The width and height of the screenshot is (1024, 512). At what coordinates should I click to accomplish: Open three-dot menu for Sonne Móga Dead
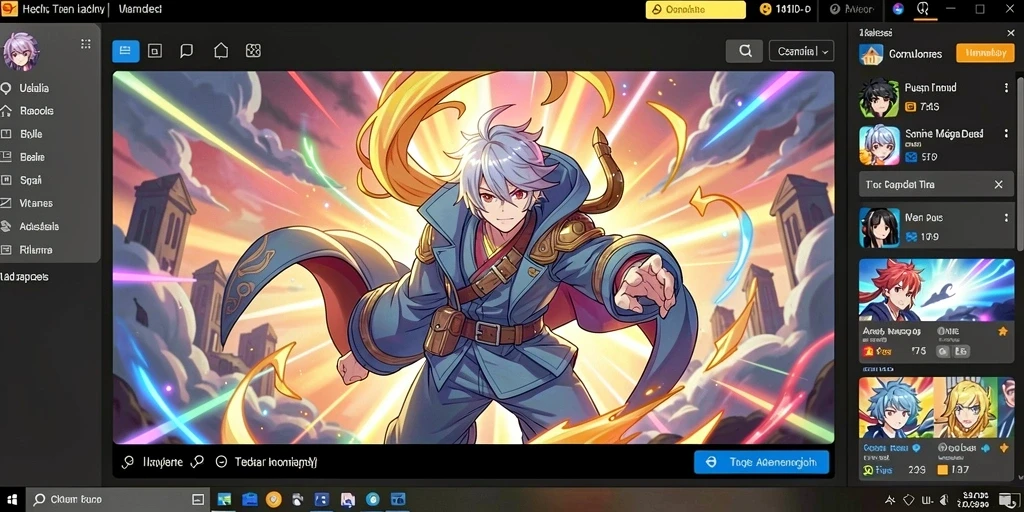click(x=1006, y=135)
